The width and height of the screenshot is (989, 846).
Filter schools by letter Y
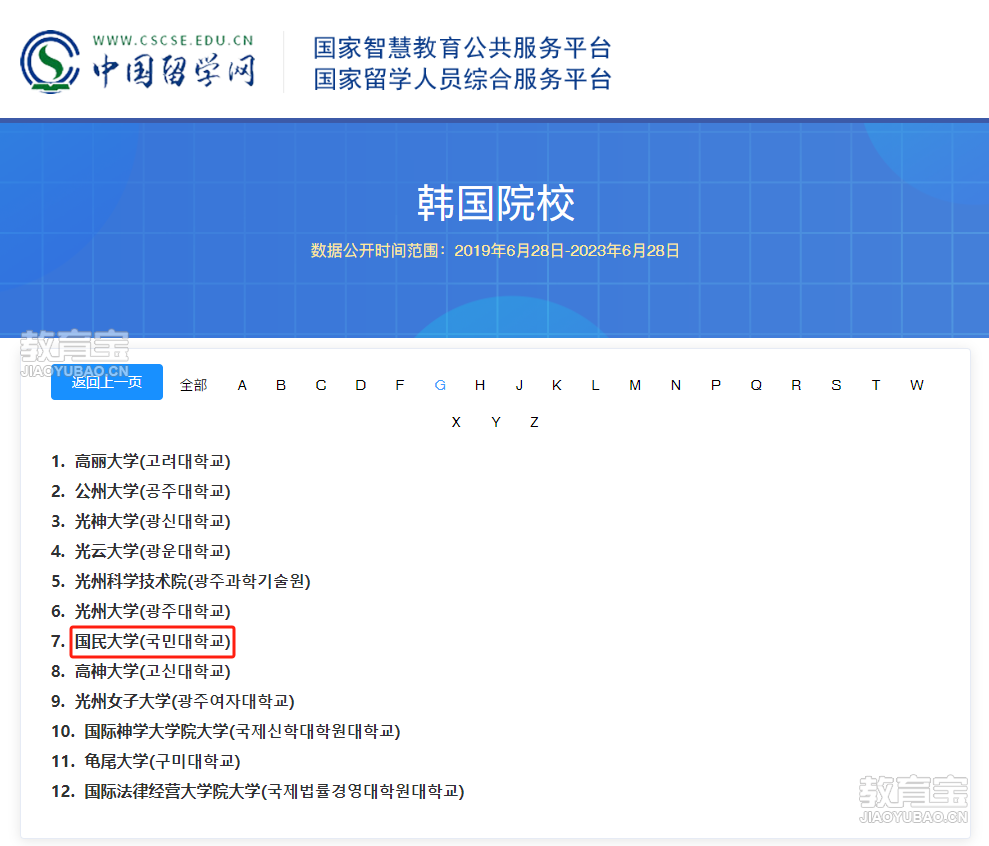click(496, 422)
